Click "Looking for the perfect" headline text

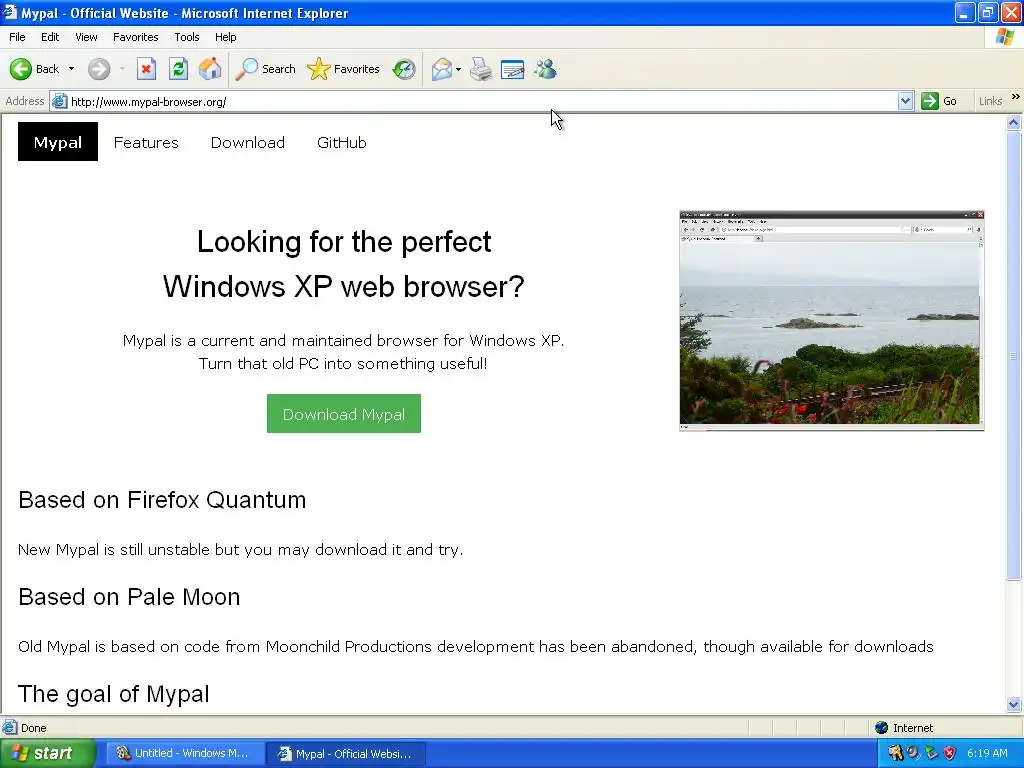click(344, 242)
